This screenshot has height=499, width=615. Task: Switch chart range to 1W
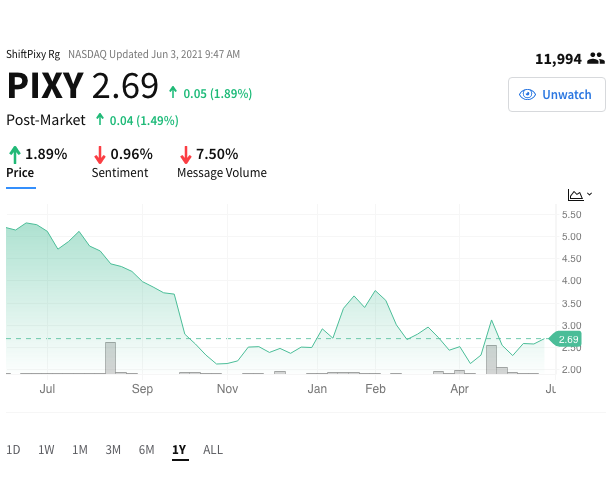[x=46, y=450]
